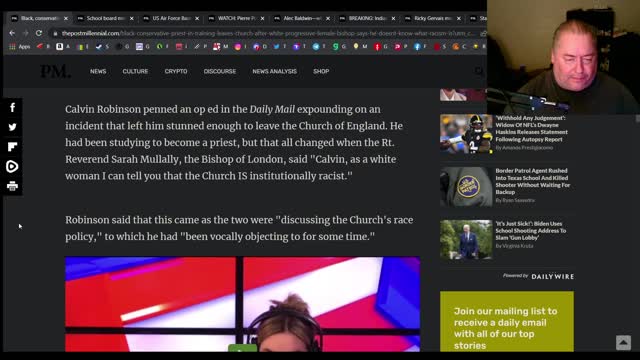
Task: Click the NFL player article thumbnail
Action: tap(466, 134)
